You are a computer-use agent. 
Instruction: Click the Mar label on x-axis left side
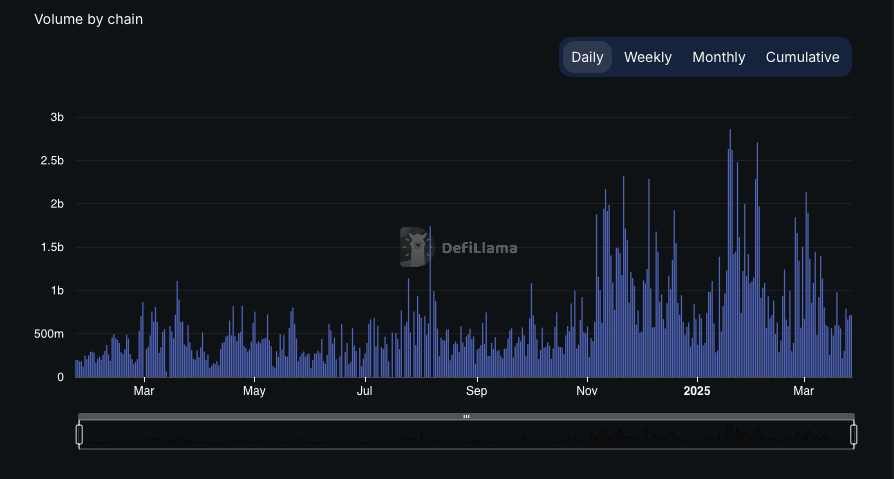(144, 391)
